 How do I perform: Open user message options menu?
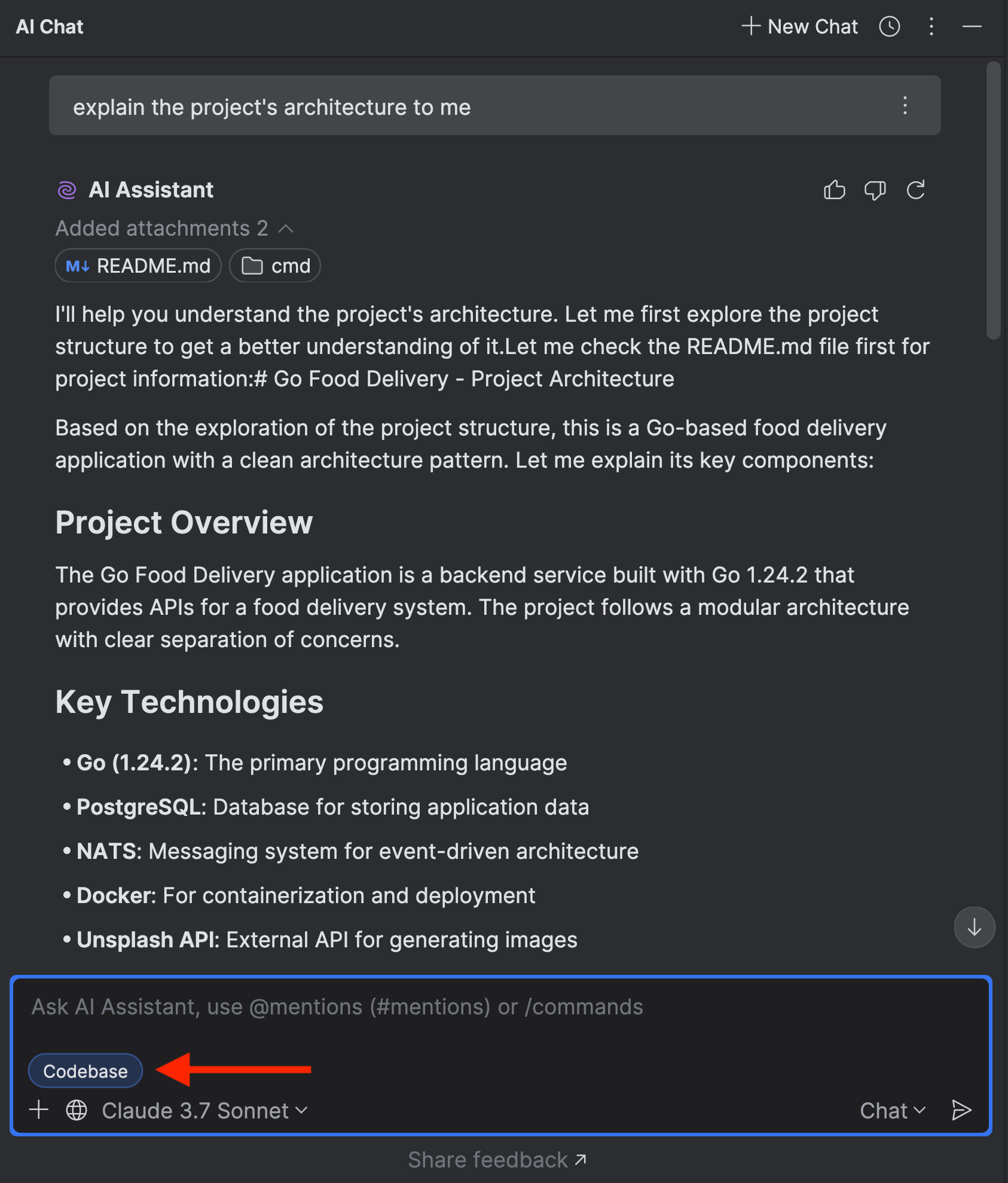click(905, 105)
